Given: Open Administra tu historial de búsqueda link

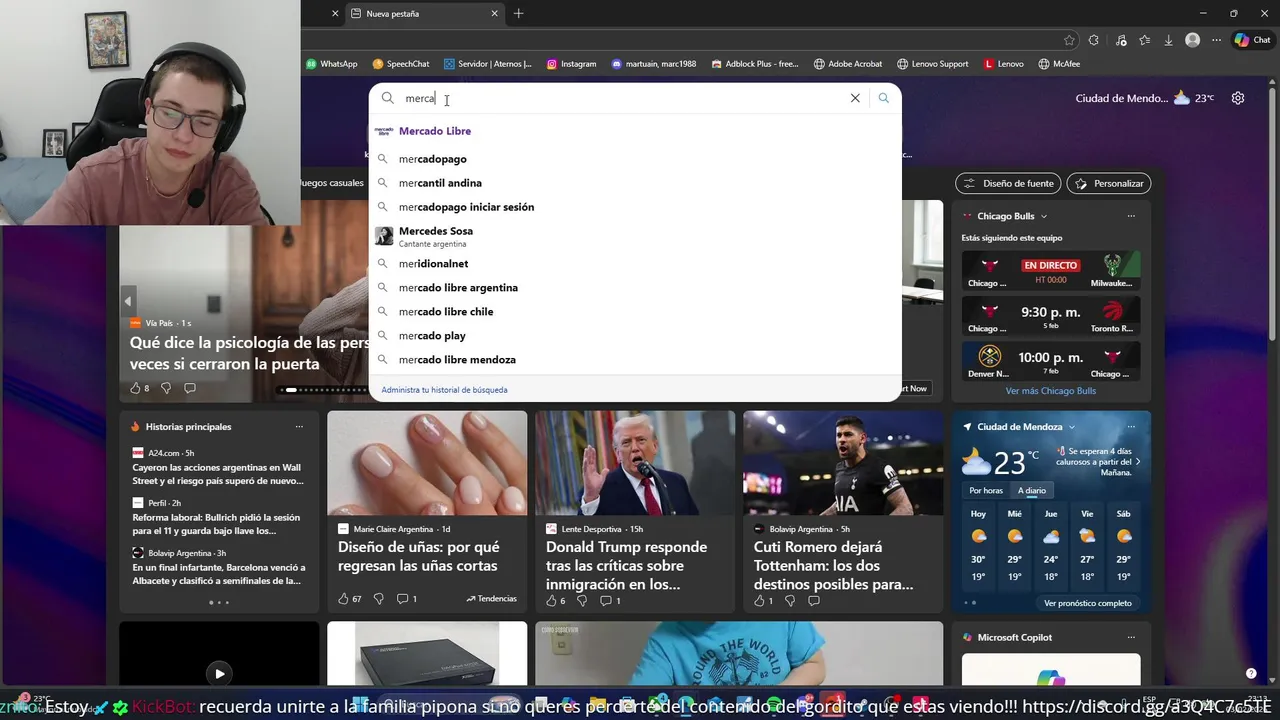Looking at the screenshot, I should click(444, 390).
